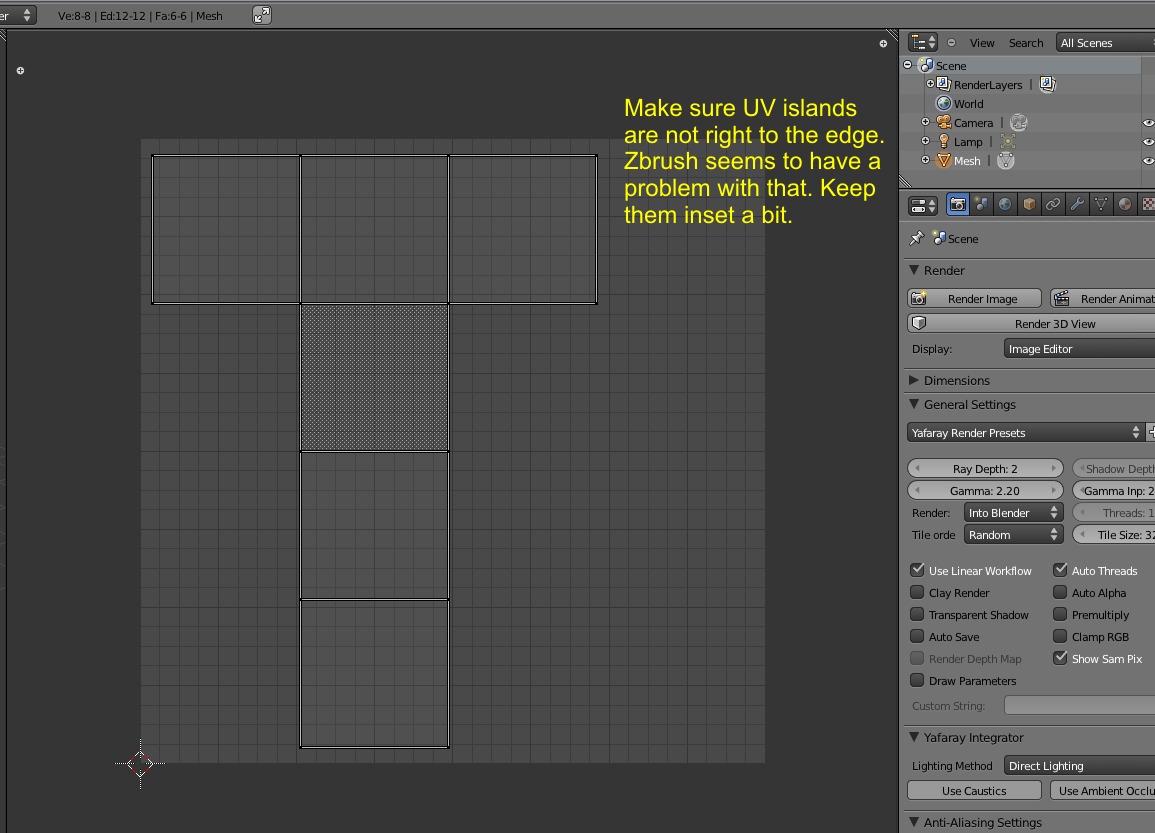1155x833 pixels.
Task: Click the Custom String input field
Action: point(1078,704)
